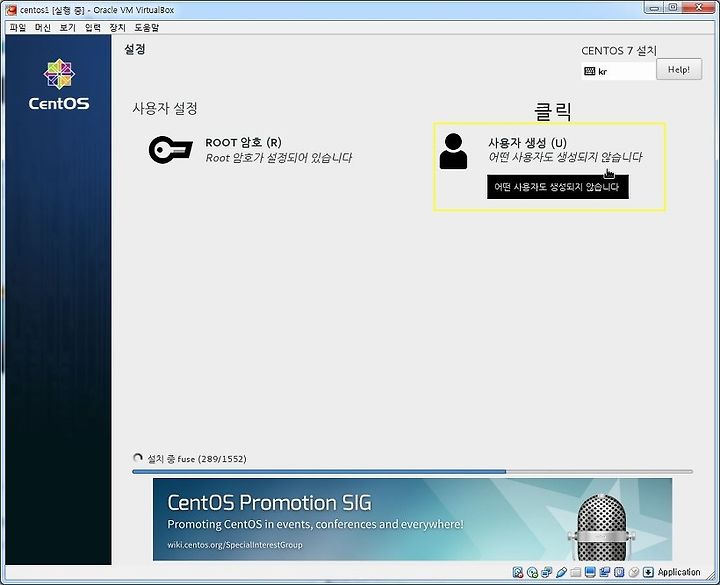Open the 도움말 menu
Screen dimensions: 720x585
(x=146, y=28)
